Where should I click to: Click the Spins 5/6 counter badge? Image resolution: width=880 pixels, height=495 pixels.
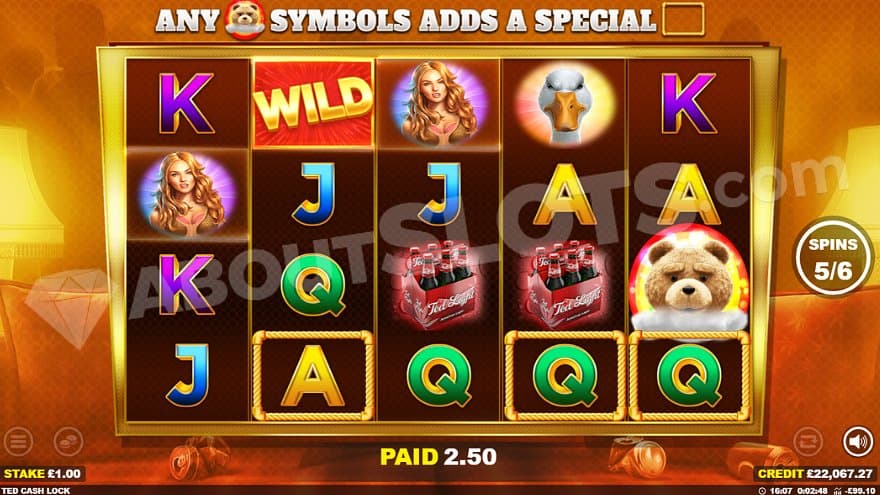pyautogui.click(x=833, y=257)
